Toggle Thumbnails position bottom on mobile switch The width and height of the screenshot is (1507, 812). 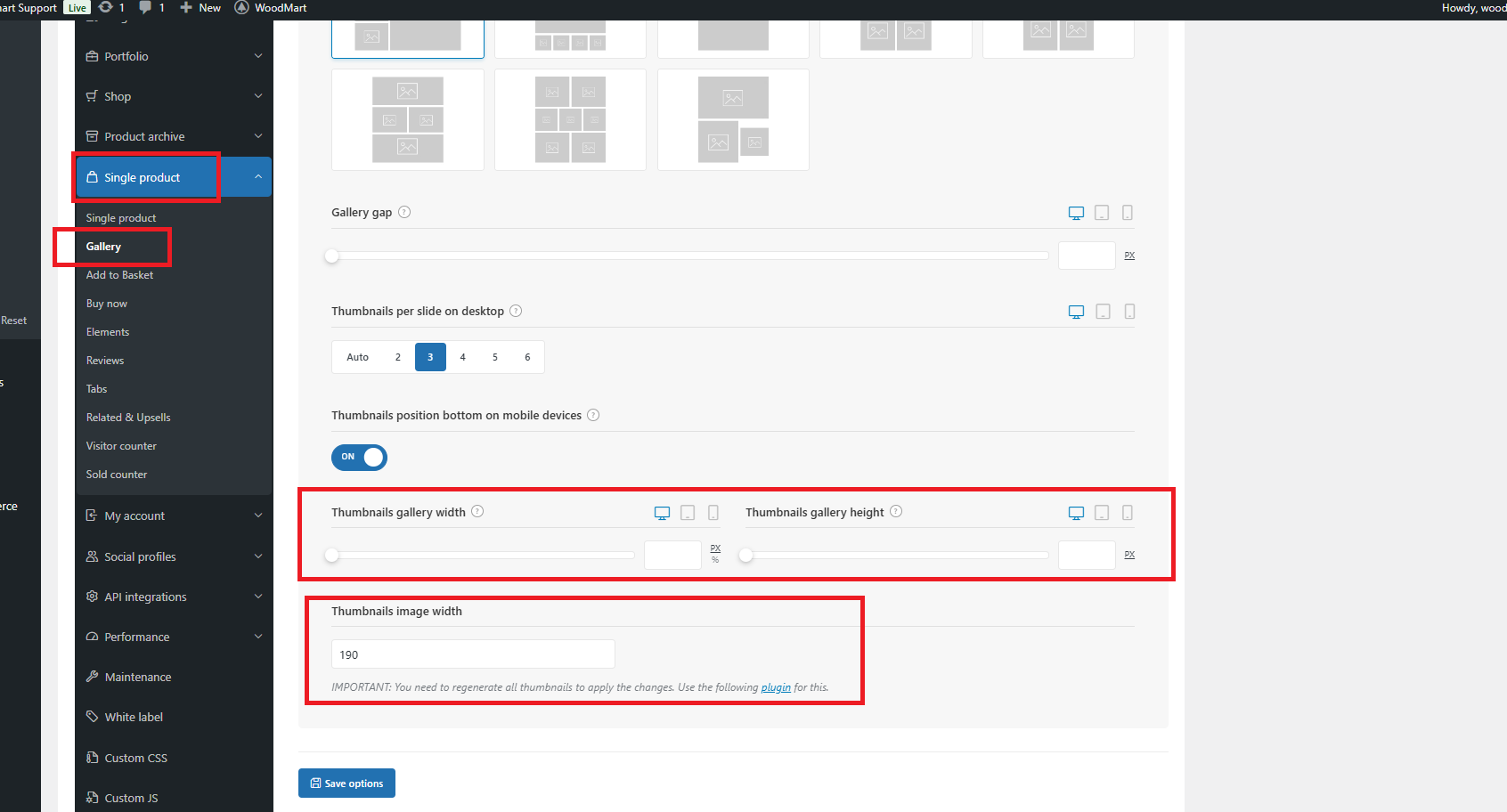pyautogui.click(x=359, y=457)
